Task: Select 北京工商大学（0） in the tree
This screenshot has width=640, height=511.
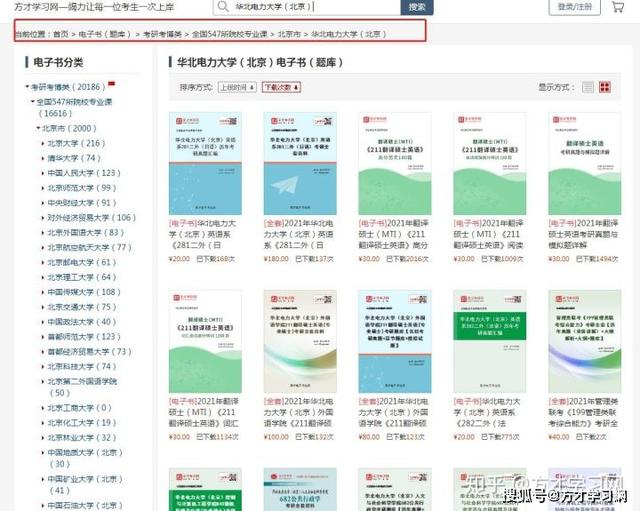Action: point(79,408)
